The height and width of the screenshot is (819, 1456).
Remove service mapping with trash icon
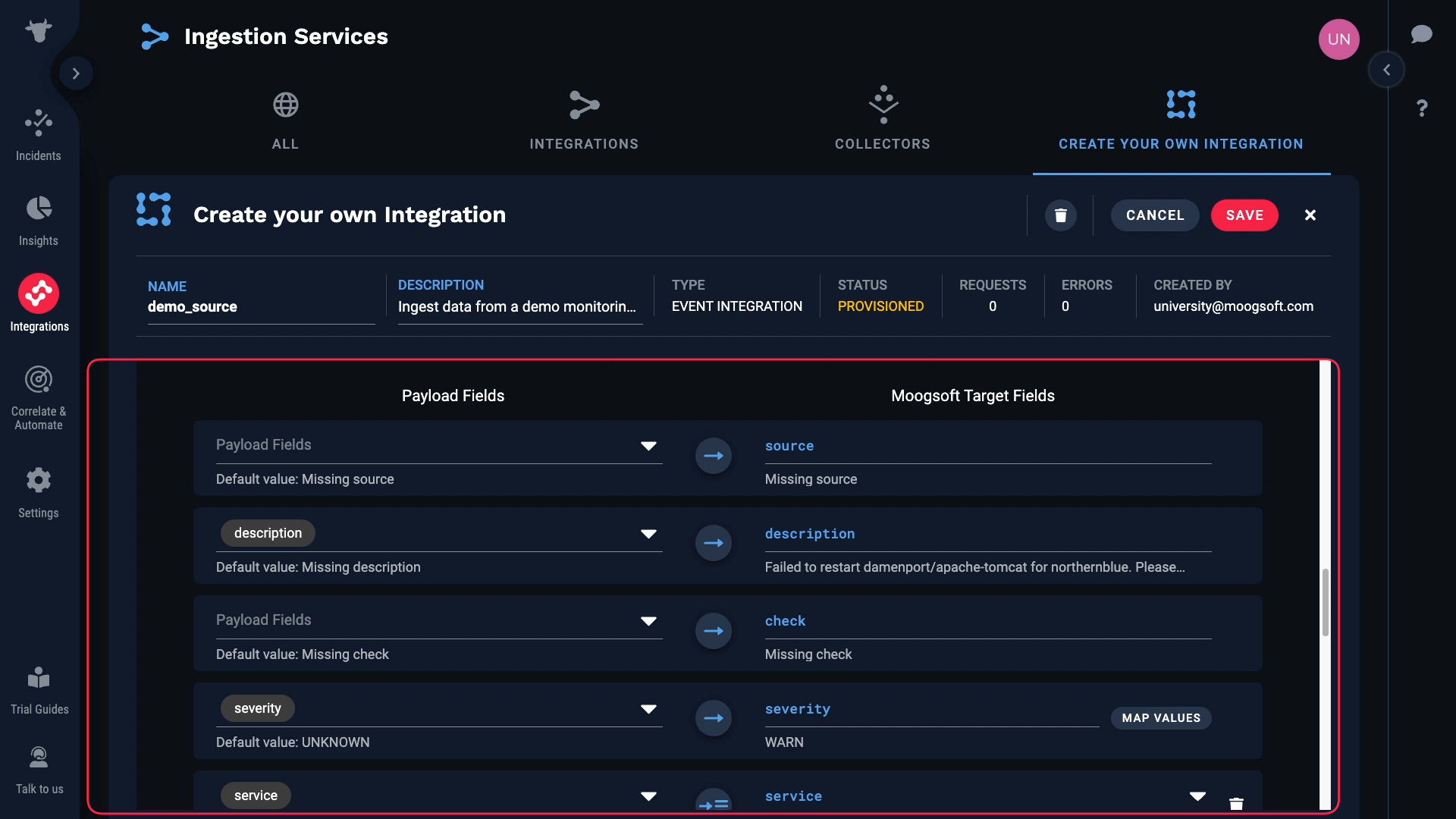pos(1236,803)
